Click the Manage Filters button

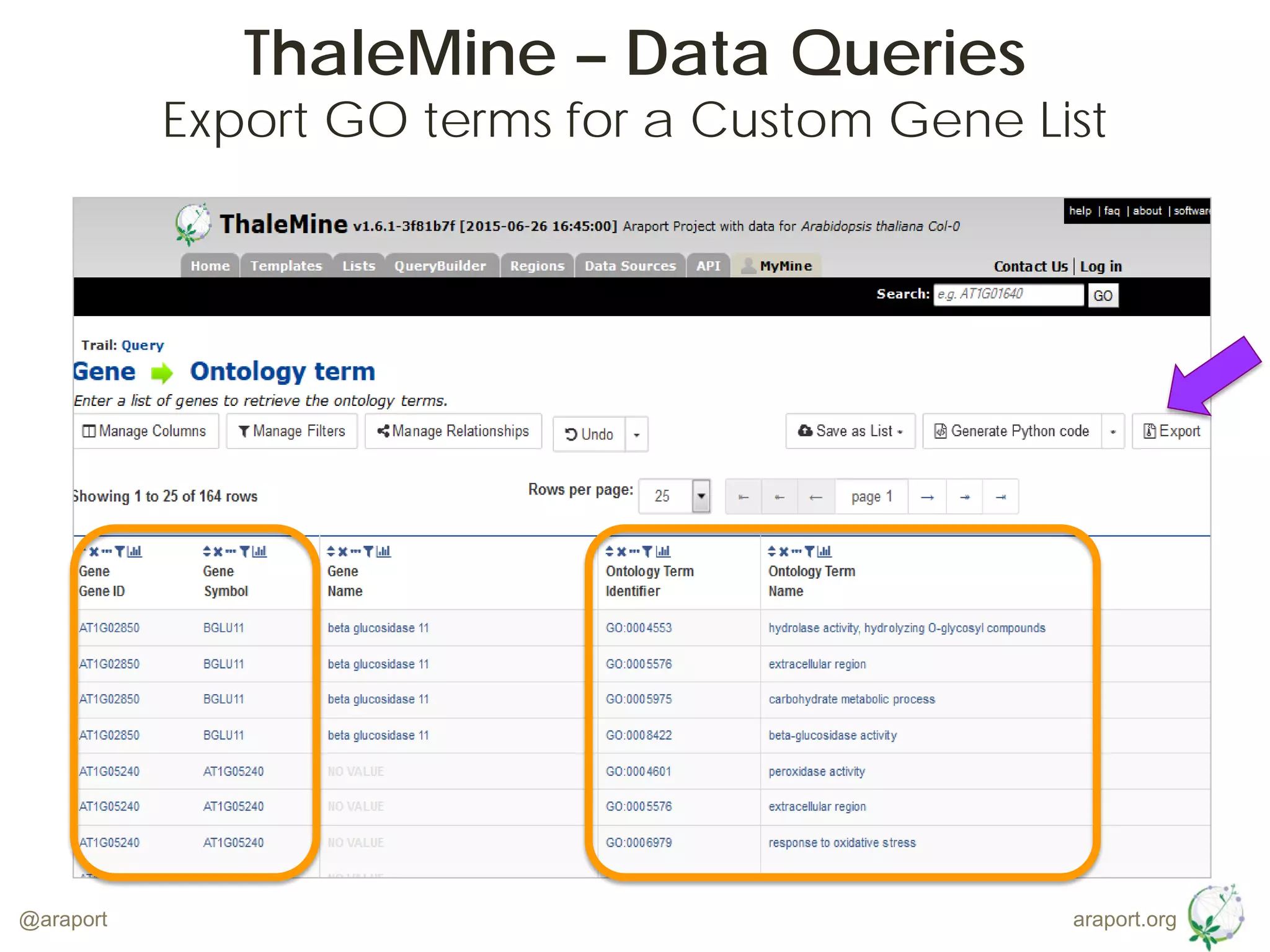[292, 431]
